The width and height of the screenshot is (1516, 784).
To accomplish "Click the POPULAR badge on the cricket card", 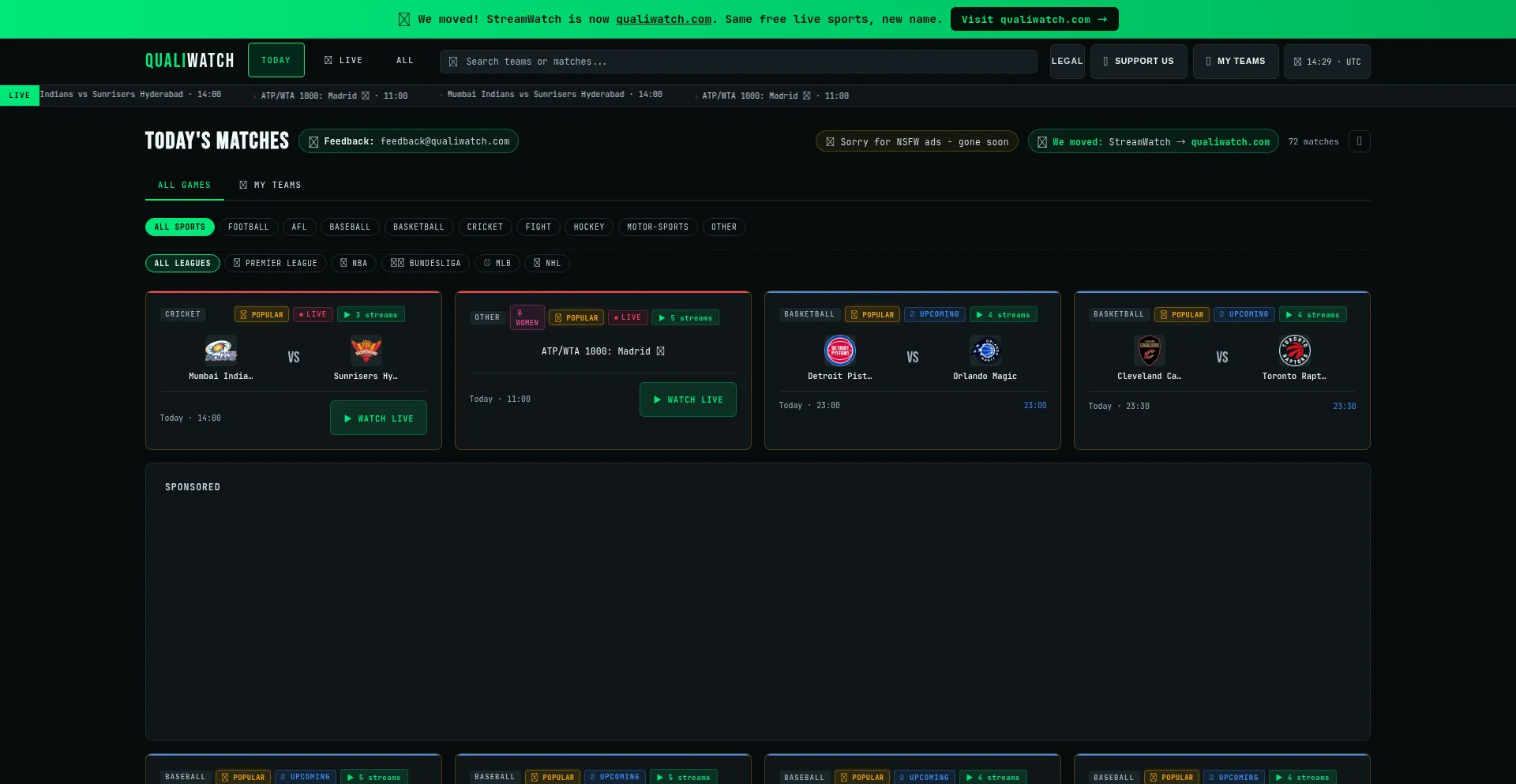I will (x=261, y=314).
